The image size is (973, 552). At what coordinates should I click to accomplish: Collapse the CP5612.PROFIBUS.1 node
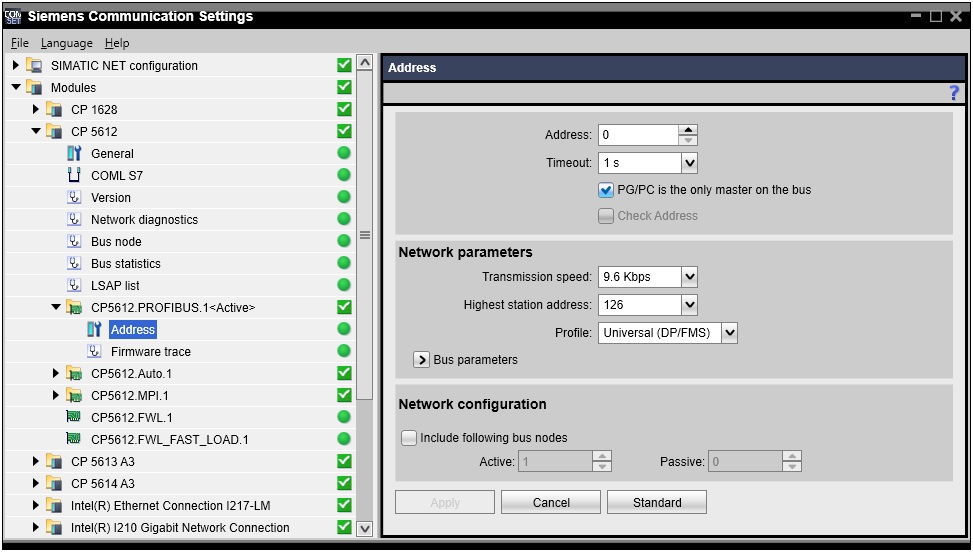pos(56,307)
